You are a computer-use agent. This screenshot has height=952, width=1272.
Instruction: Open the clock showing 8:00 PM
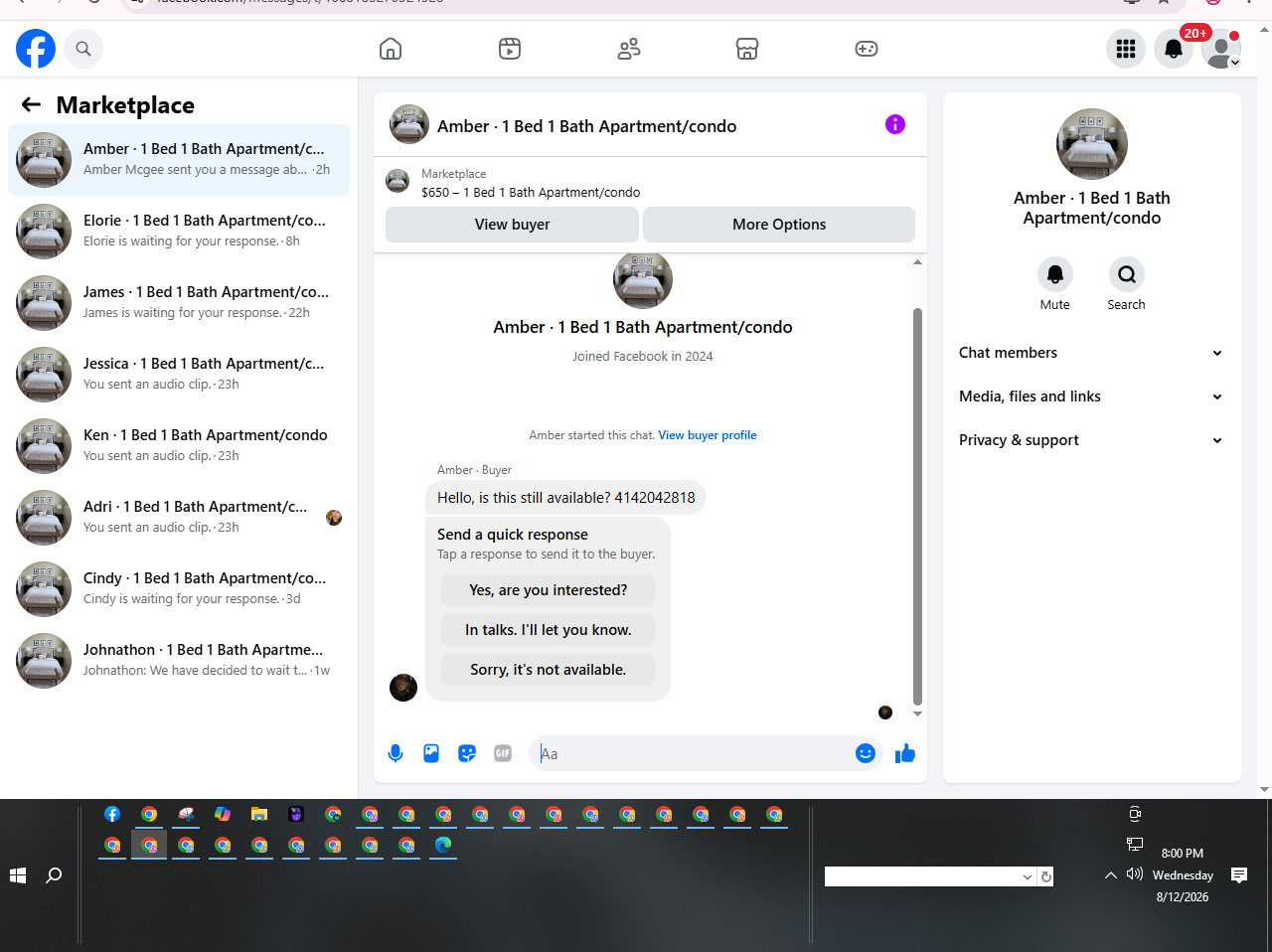1183,874
